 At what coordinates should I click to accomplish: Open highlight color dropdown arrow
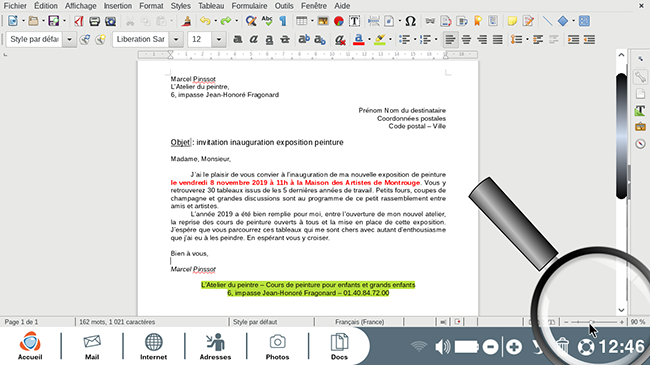pyautogui.click(x=390, y=39)
